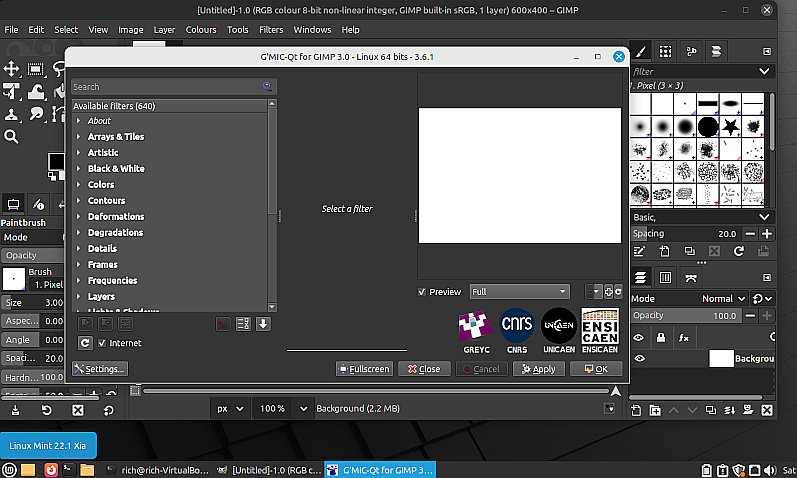
Task: Expand the Artistic filter category
Action: (78, 153)
